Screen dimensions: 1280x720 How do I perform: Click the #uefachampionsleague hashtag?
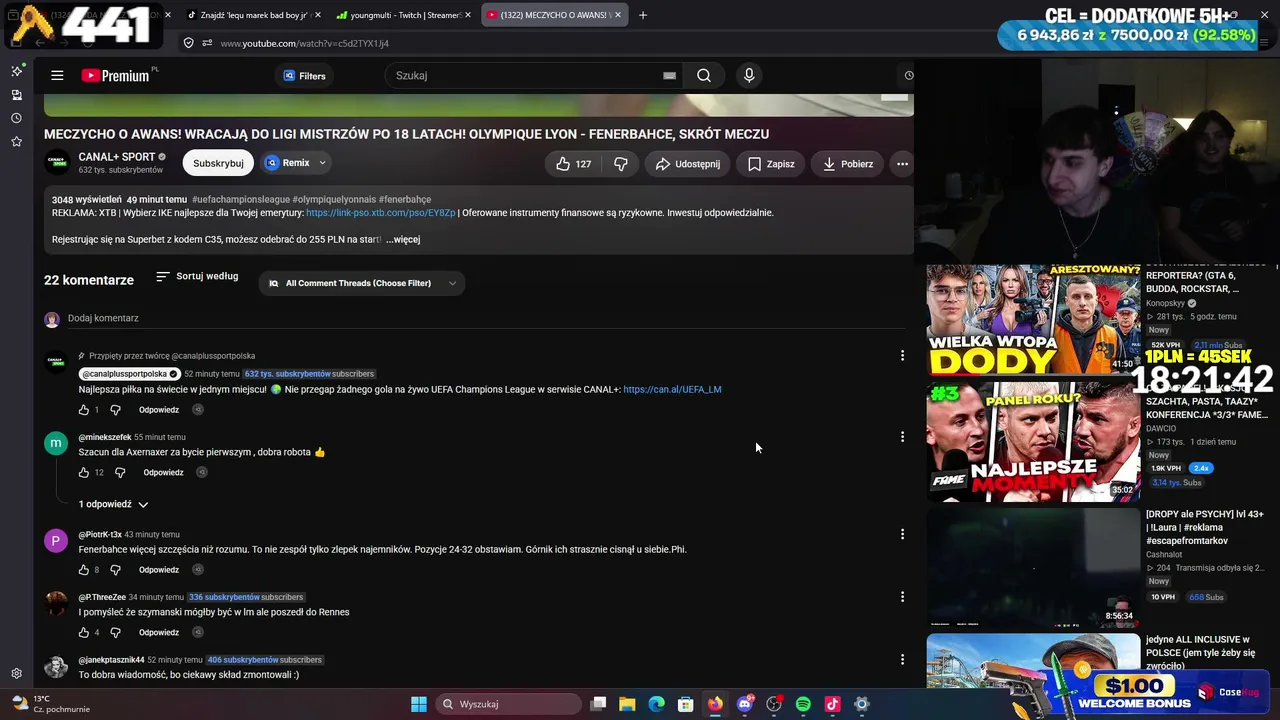(x=240, y=200)
